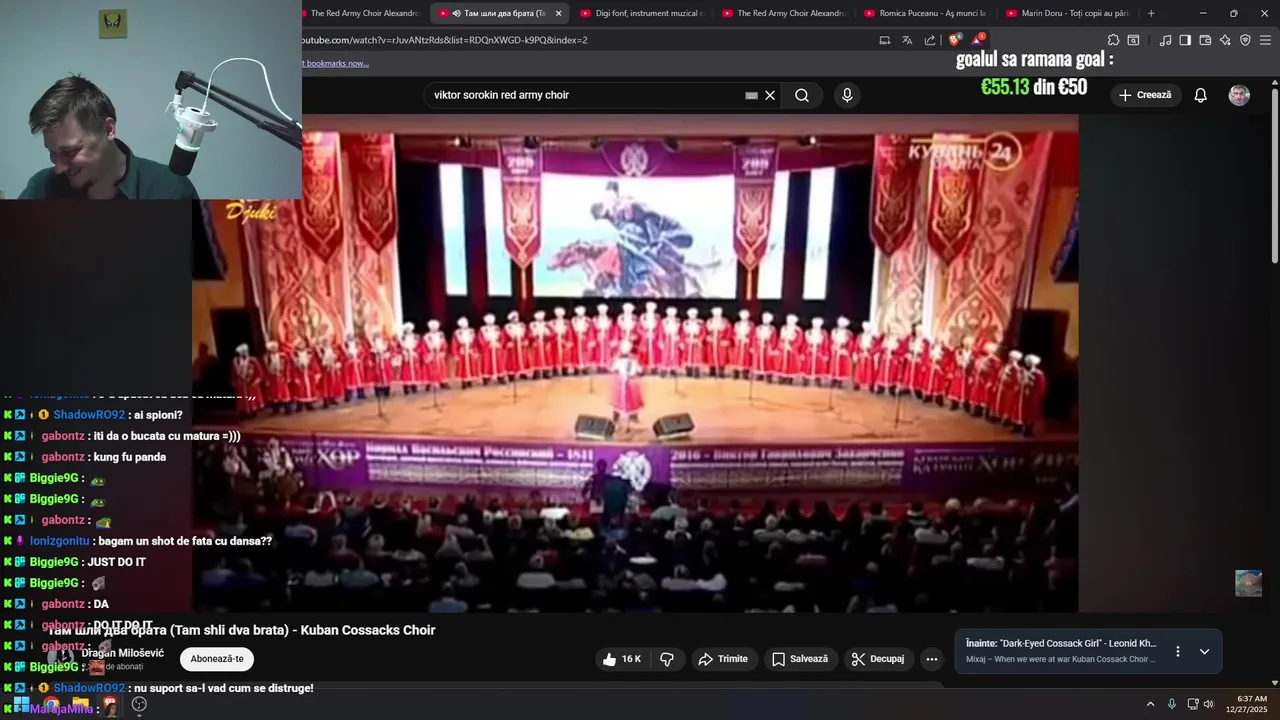Open the more actions three-dot button below the video

pyautogui.click(x=931, y=659)
